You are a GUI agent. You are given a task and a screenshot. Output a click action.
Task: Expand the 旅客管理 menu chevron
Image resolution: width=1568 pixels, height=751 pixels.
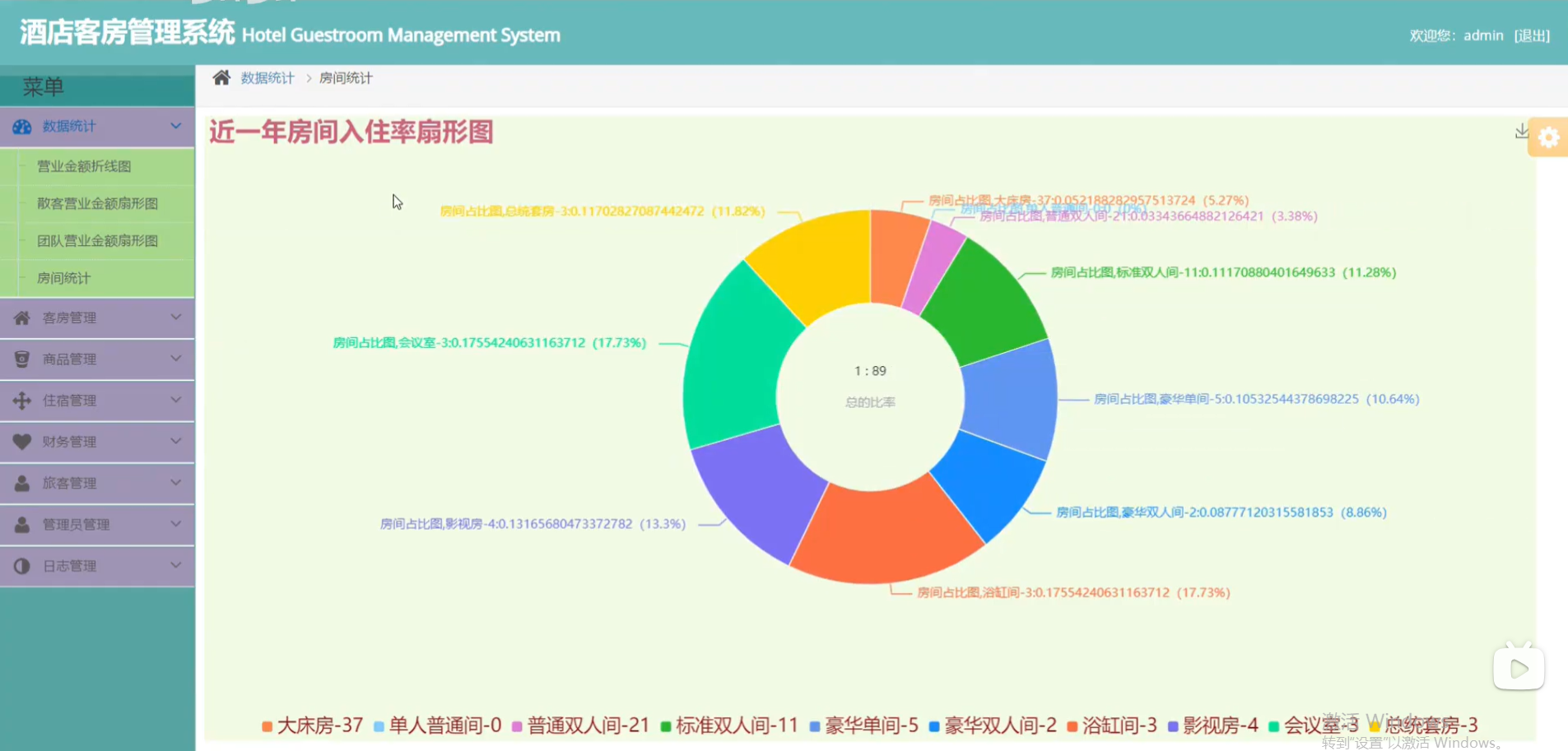click(x=175, y=482)
